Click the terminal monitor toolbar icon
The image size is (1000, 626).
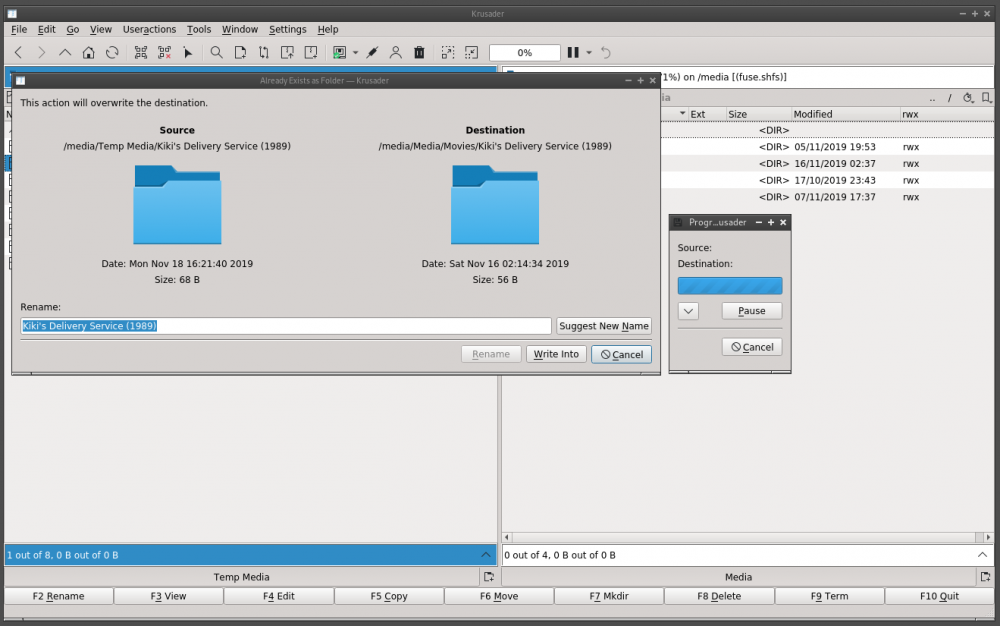[x=339, y=52]
